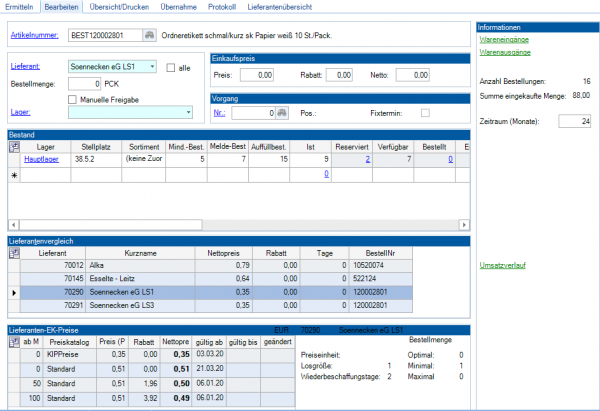Open the Lieferant dropdown
This screenshot has height=411, width=600.
point(151,67)
